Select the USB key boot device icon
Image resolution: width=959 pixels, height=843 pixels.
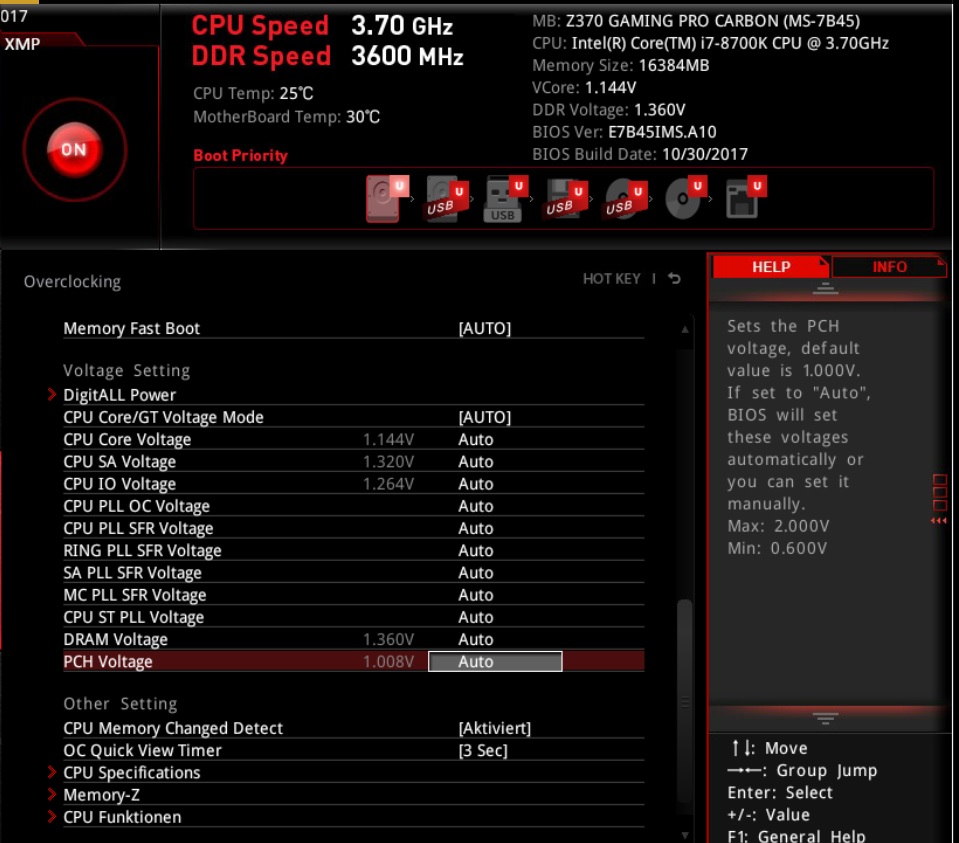(505, 198)
